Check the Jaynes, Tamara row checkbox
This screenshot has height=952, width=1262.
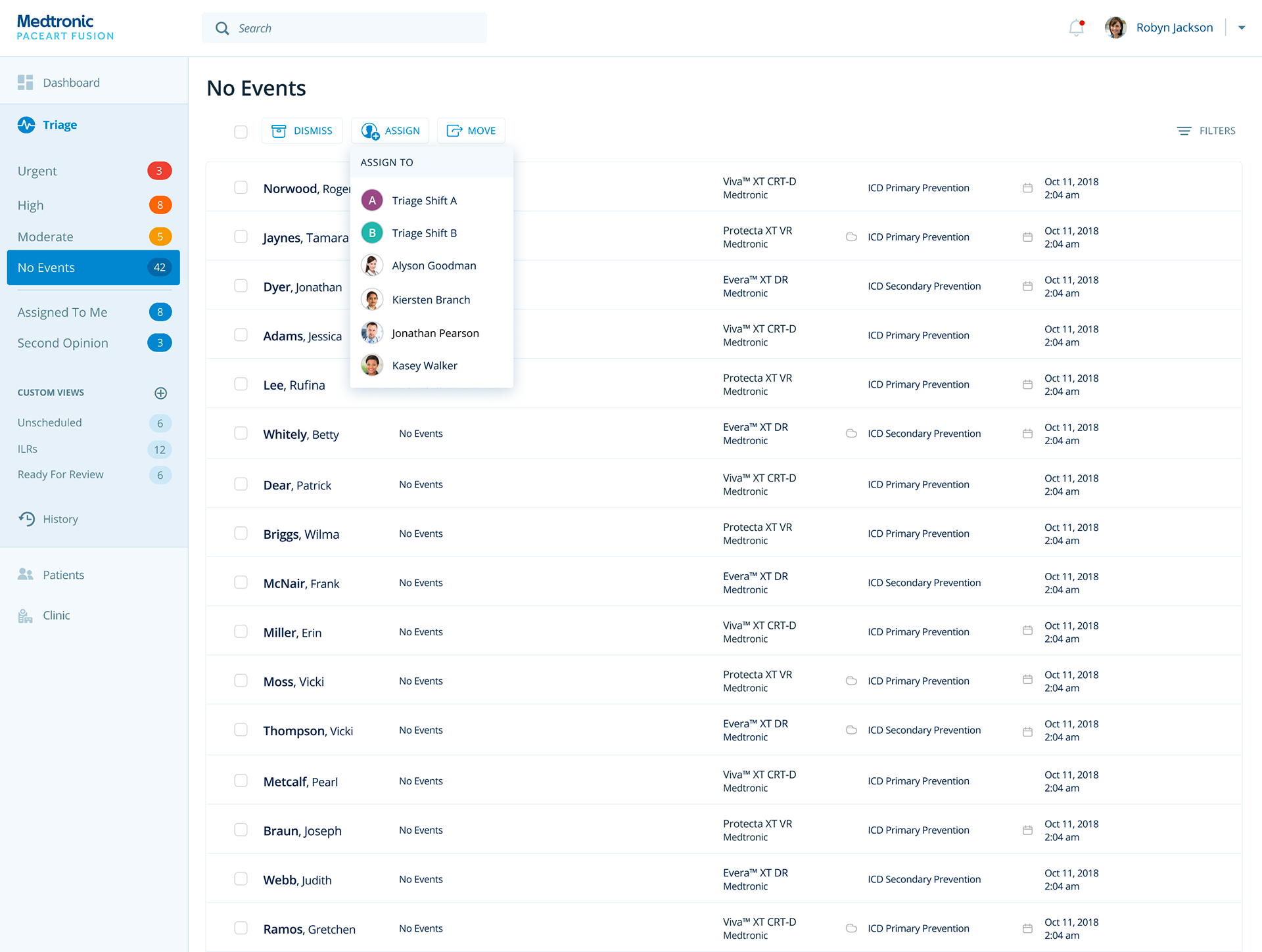241,237
